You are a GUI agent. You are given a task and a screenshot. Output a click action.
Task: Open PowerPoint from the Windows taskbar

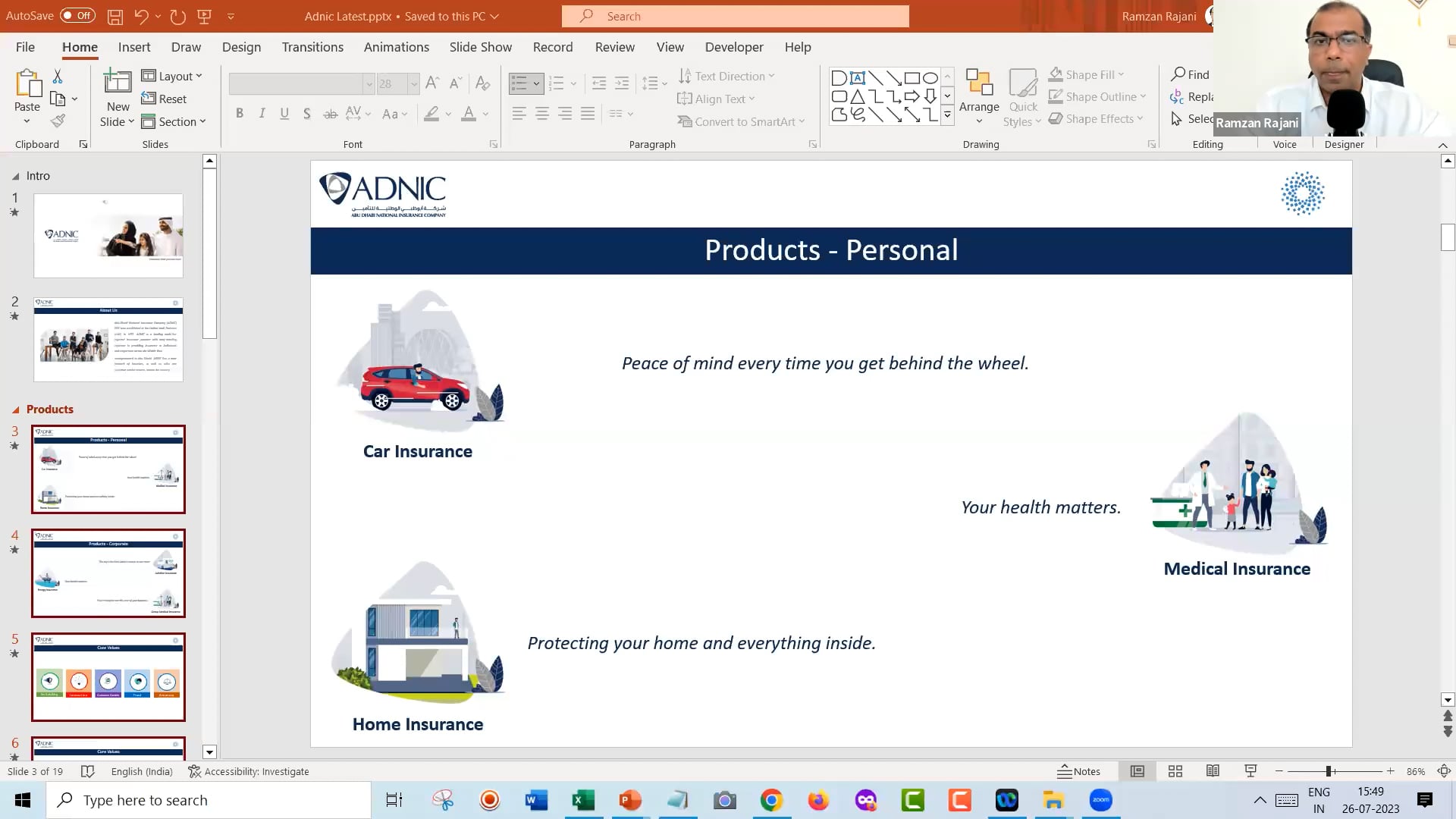click(630, 800)
